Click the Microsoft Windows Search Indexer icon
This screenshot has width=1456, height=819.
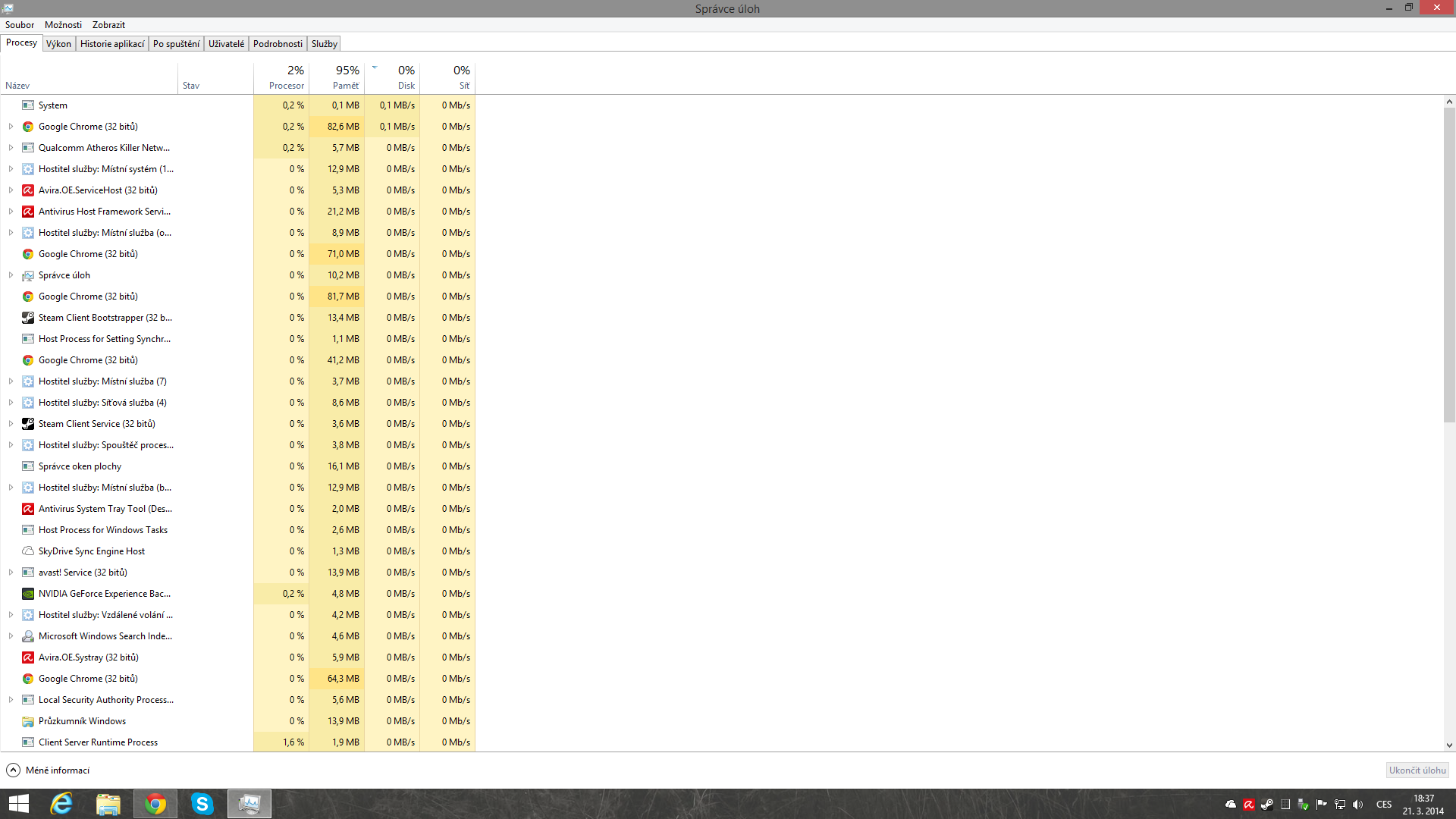tap(28, 636)
